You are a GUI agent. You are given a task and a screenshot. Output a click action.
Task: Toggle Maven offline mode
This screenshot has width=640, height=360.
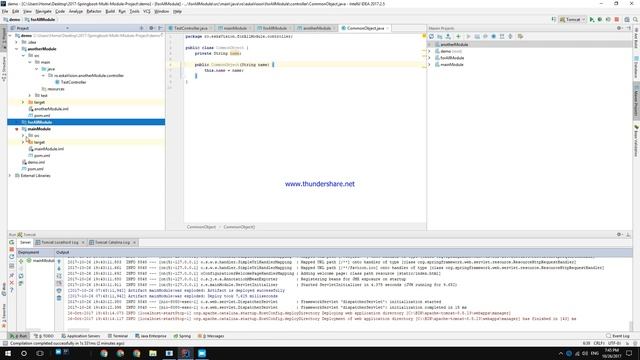click(485, 36)
